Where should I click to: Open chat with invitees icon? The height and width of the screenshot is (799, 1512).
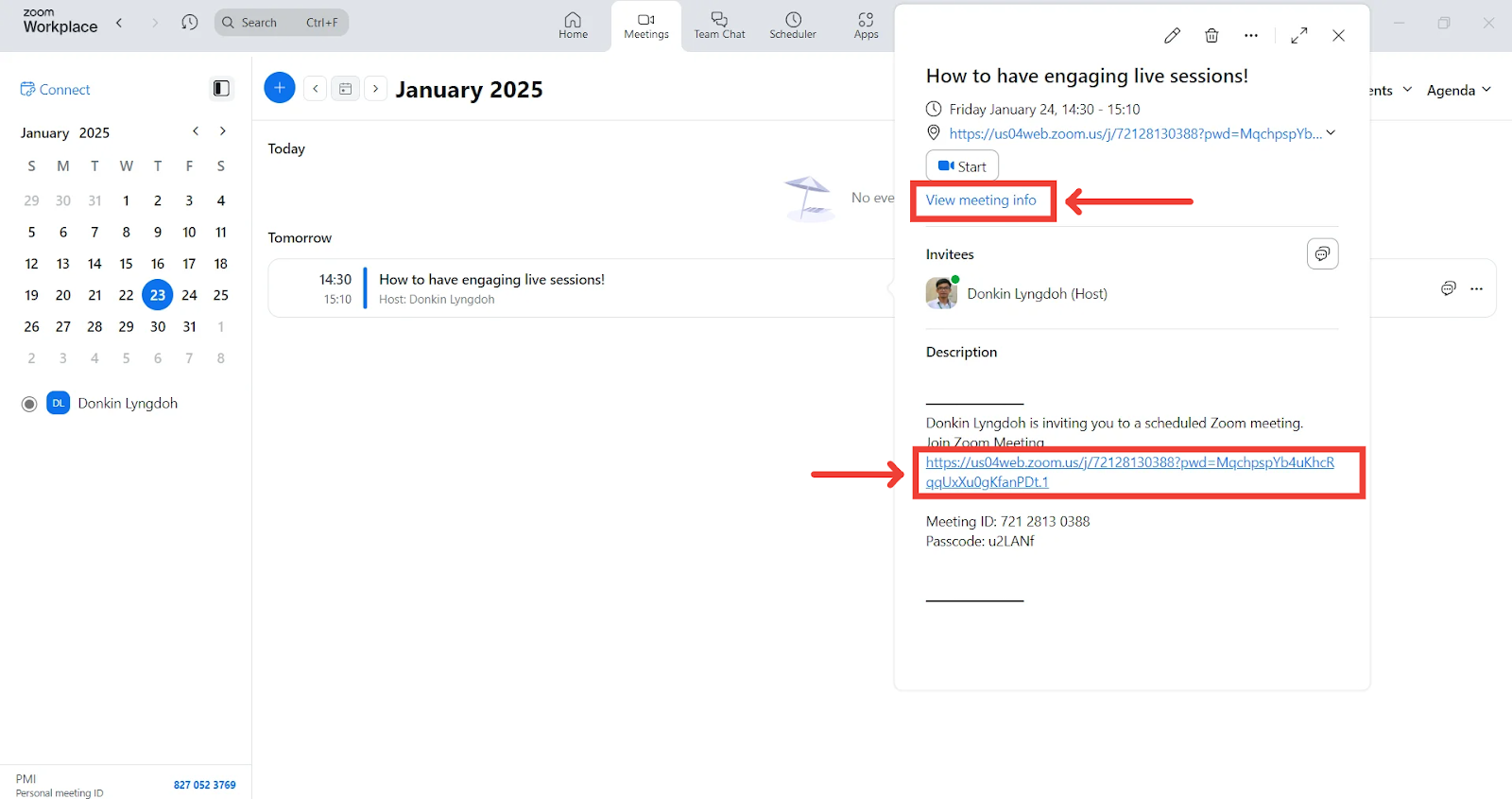(1322, 254)
